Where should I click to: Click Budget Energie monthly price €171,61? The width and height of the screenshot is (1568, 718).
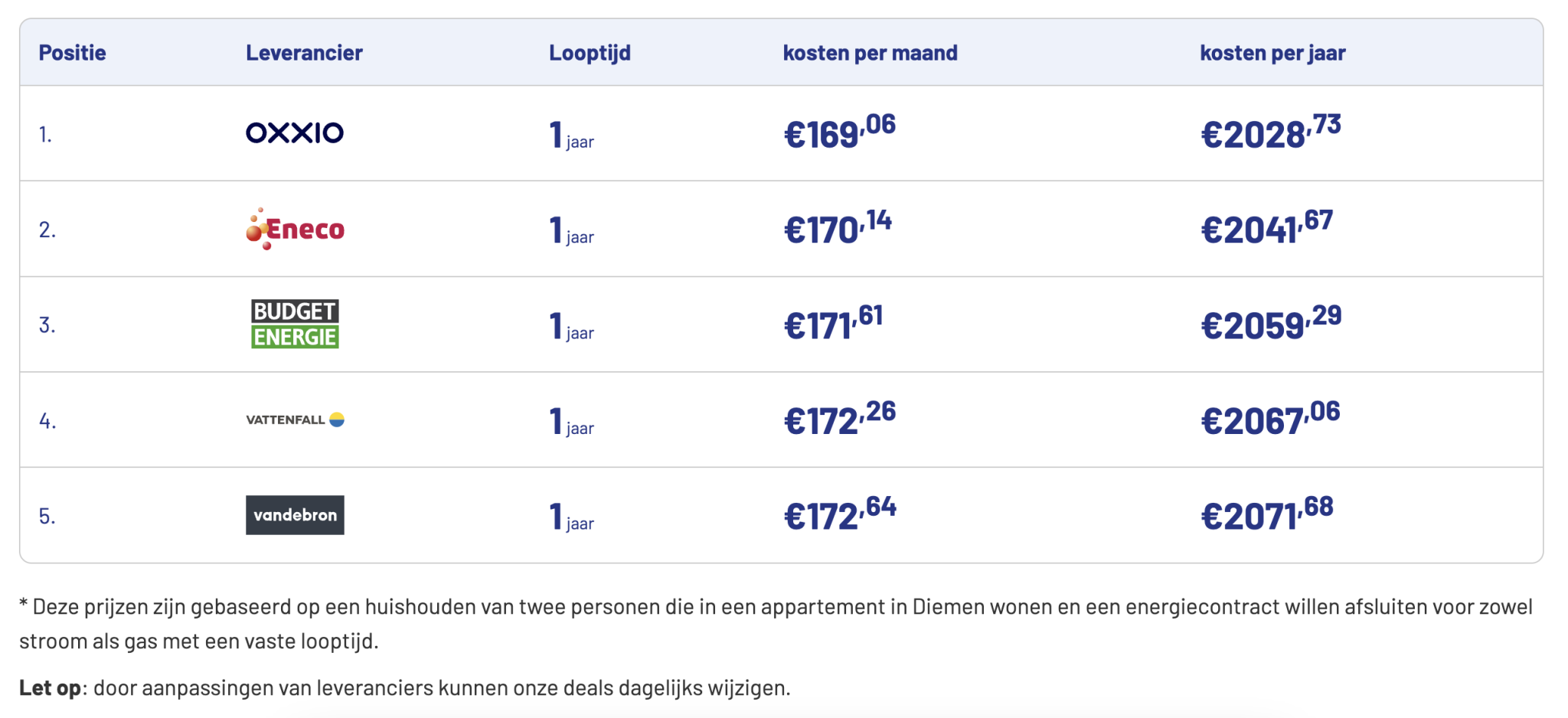[x=834, y=324]
